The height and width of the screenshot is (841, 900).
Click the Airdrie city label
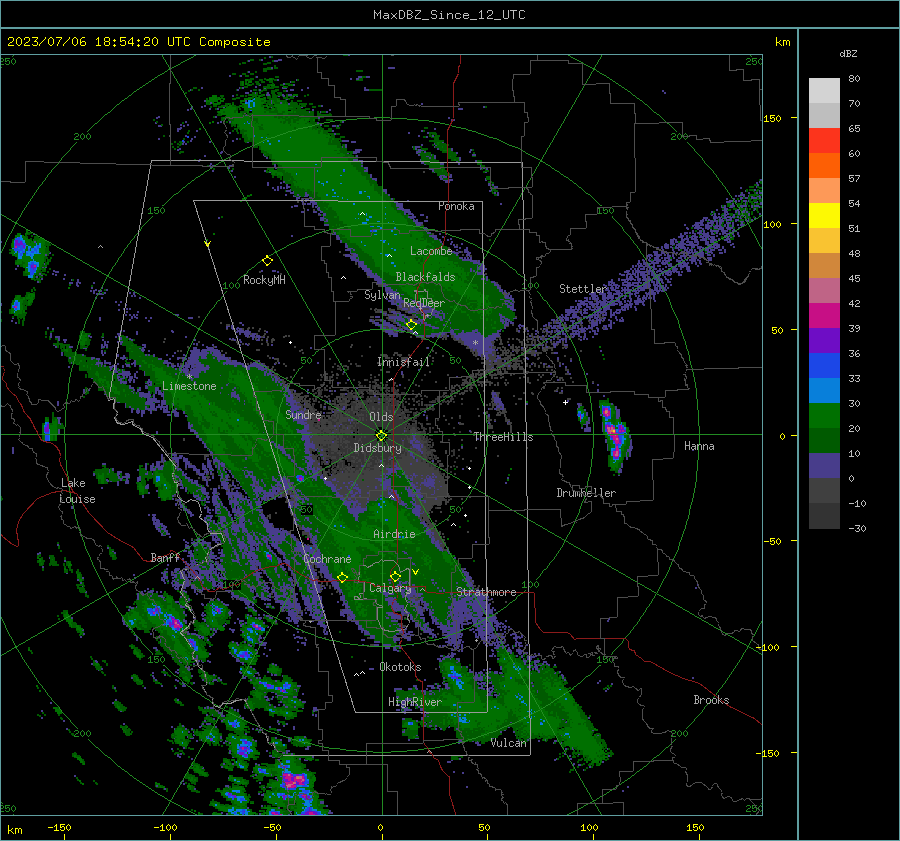pos(394,534)
